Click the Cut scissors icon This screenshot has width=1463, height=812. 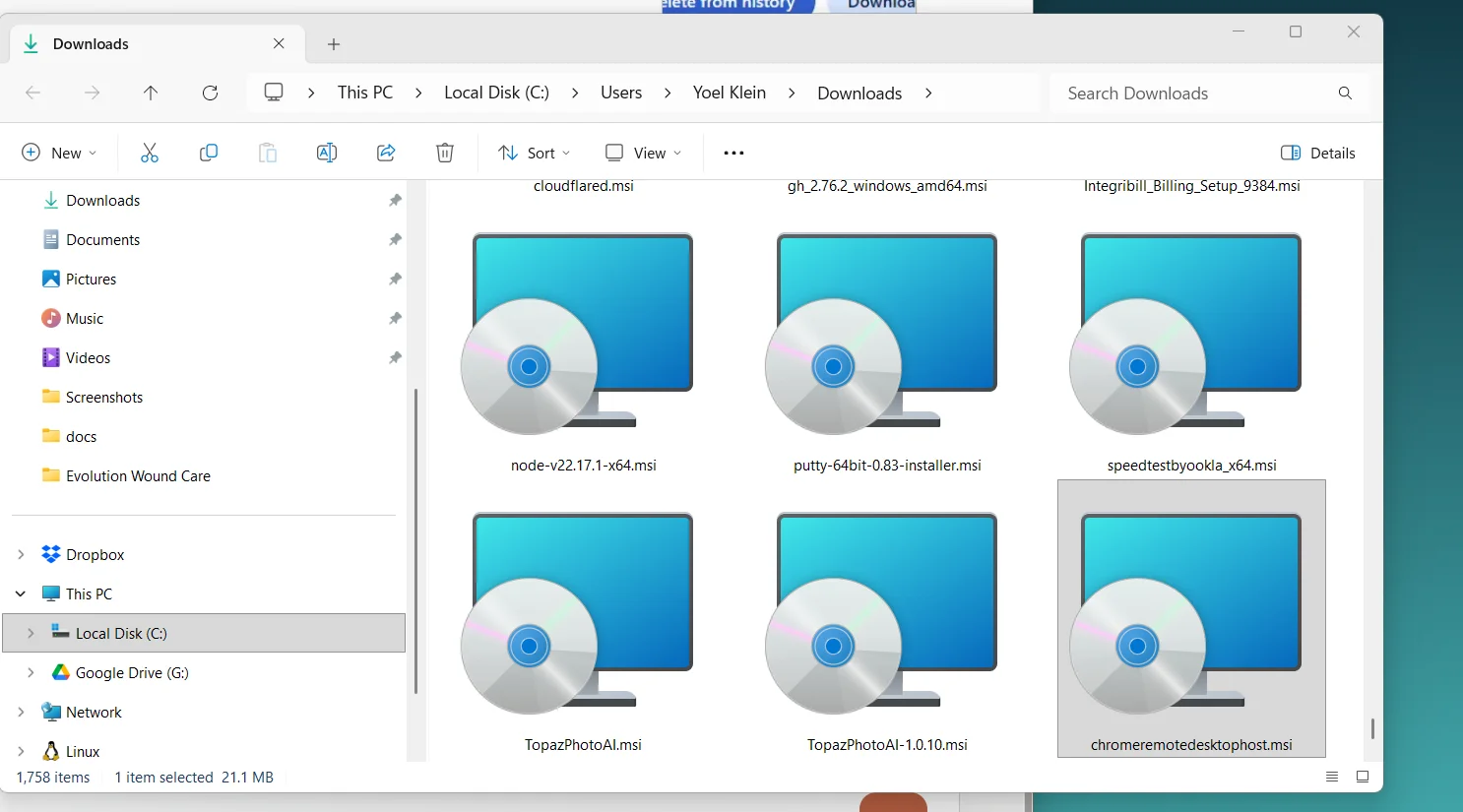point(150,153)
